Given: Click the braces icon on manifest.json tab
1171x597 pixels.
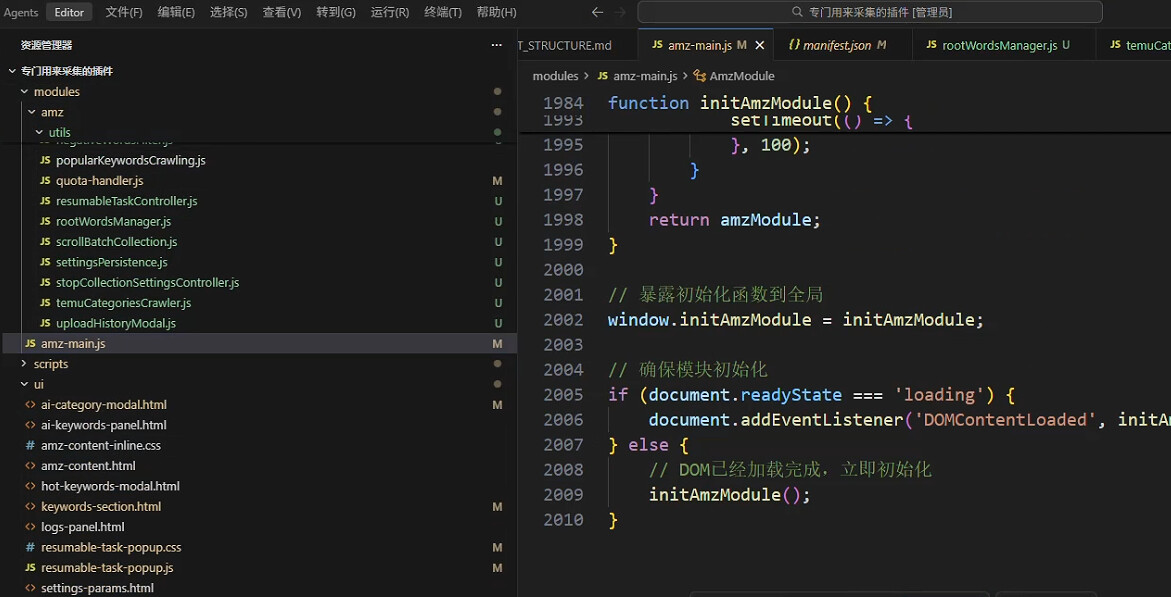Looking at the screenshot, I should coord(794,46).
